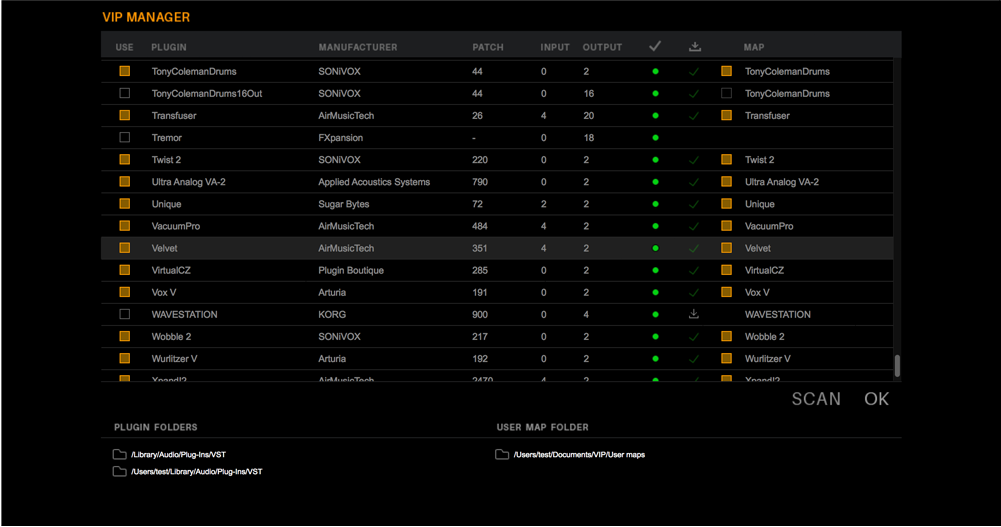Click the Wobble 2 map name
The height and width of the screenshot is (527, 1001).
tap(765, 337)
